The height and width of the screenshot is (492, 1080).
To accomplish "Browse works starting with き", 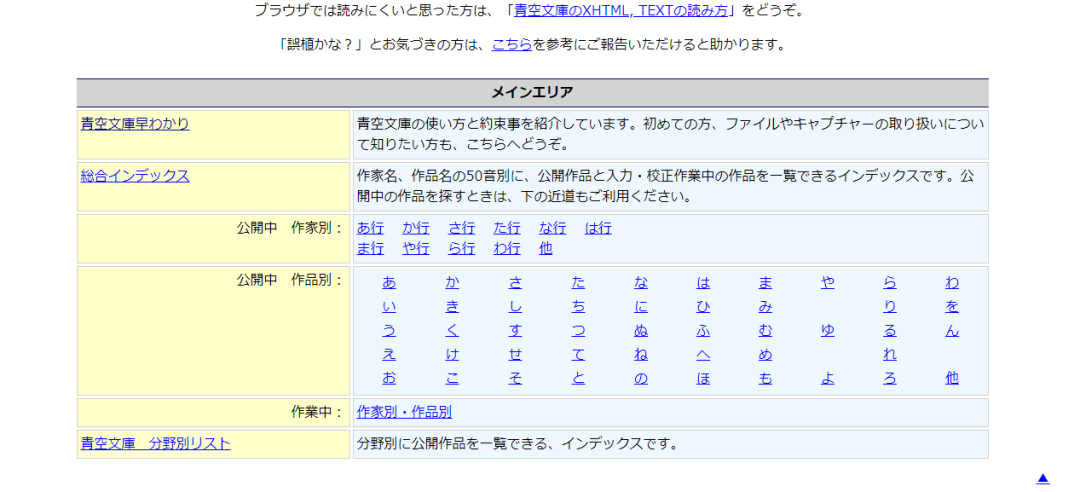I will tap(453, 306).
